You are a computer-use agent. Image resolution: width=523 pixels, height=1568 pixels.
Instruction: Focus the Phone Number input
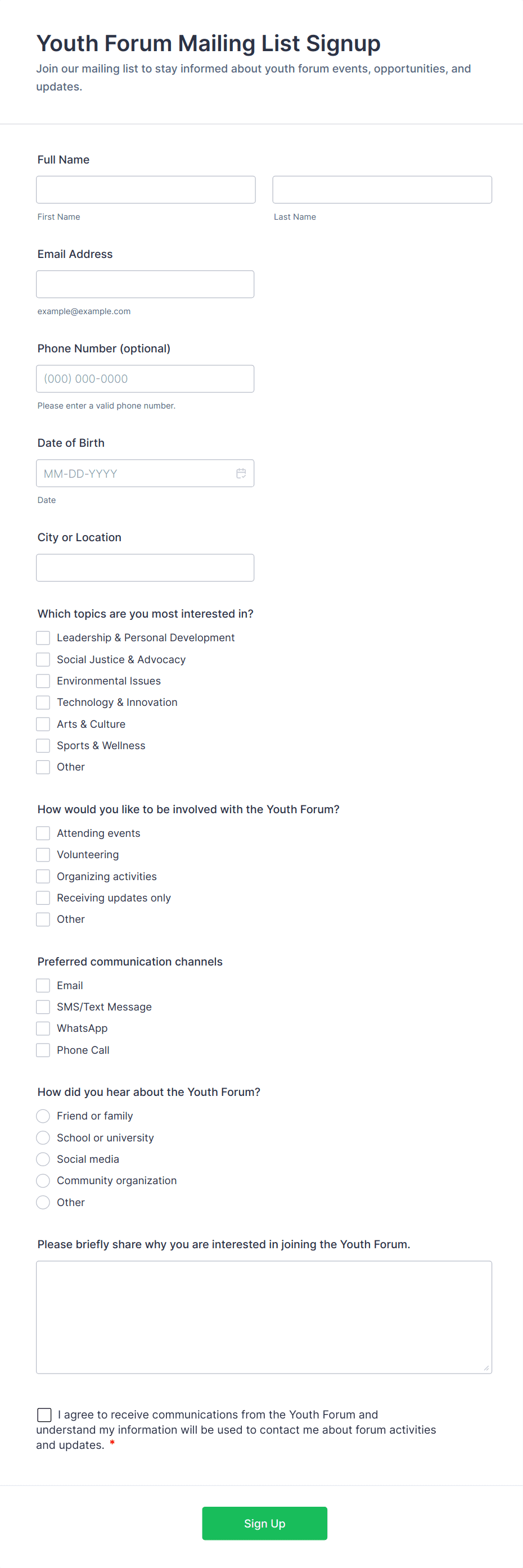click(145, 378)
